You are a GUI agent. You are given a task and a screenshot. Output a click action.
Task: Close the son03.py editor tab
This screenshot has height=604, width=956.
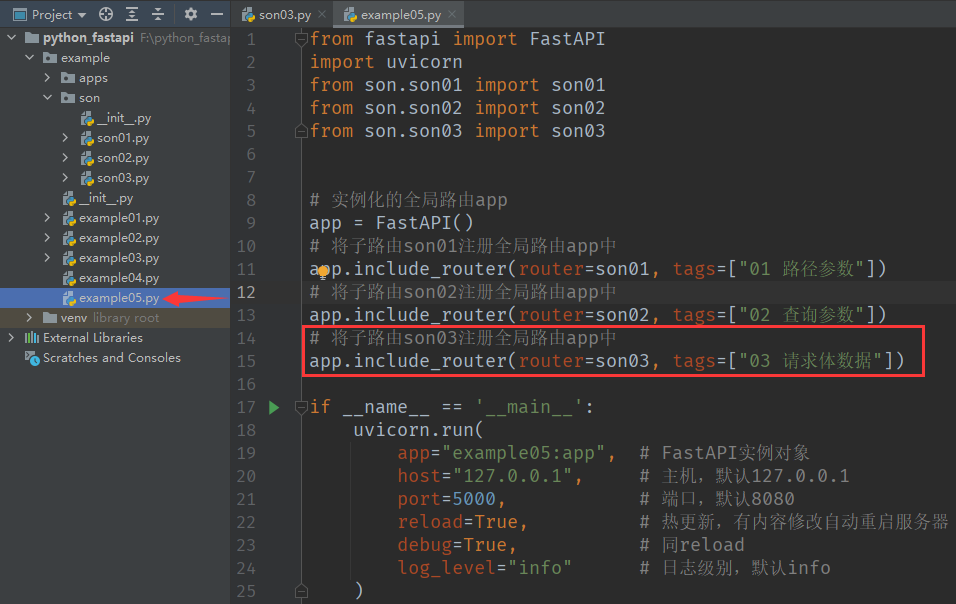[x=323, y=16]
